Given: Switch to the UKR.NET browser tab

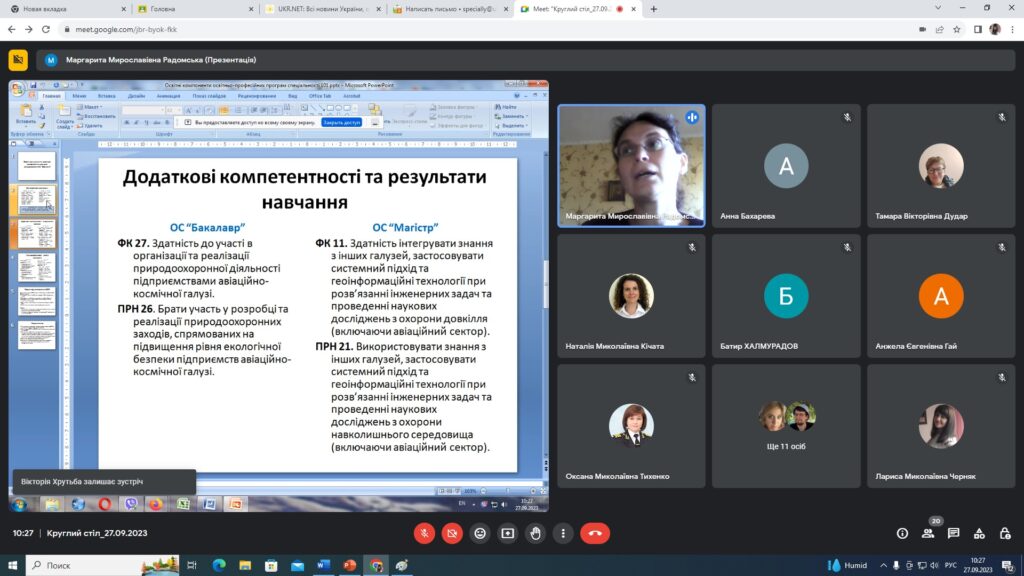Looking at the screenshot, I should (x=318, y=9).
